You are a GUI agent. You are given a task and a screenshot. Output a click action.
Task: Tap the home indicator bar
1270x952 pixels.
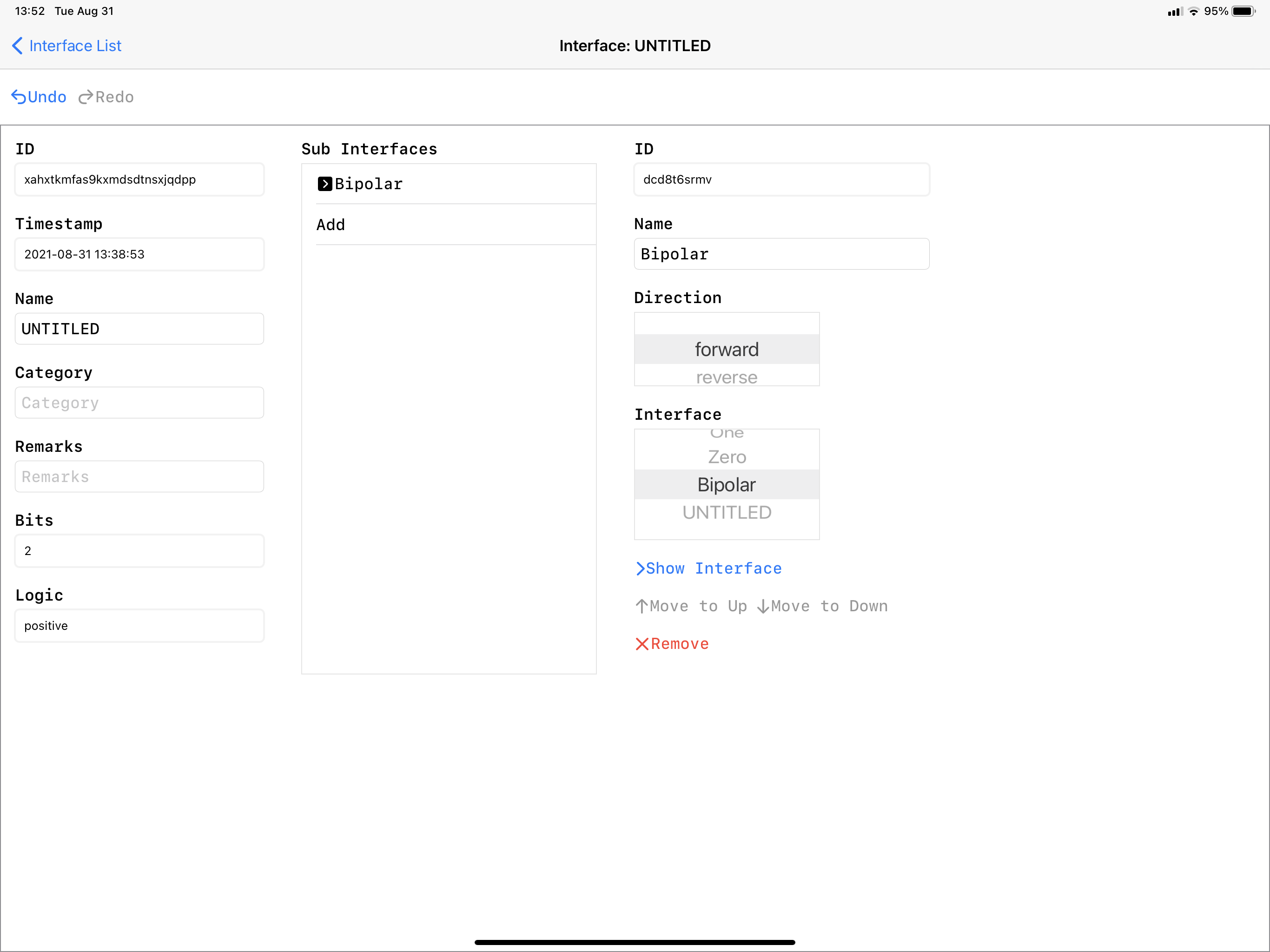coord(635,942)
